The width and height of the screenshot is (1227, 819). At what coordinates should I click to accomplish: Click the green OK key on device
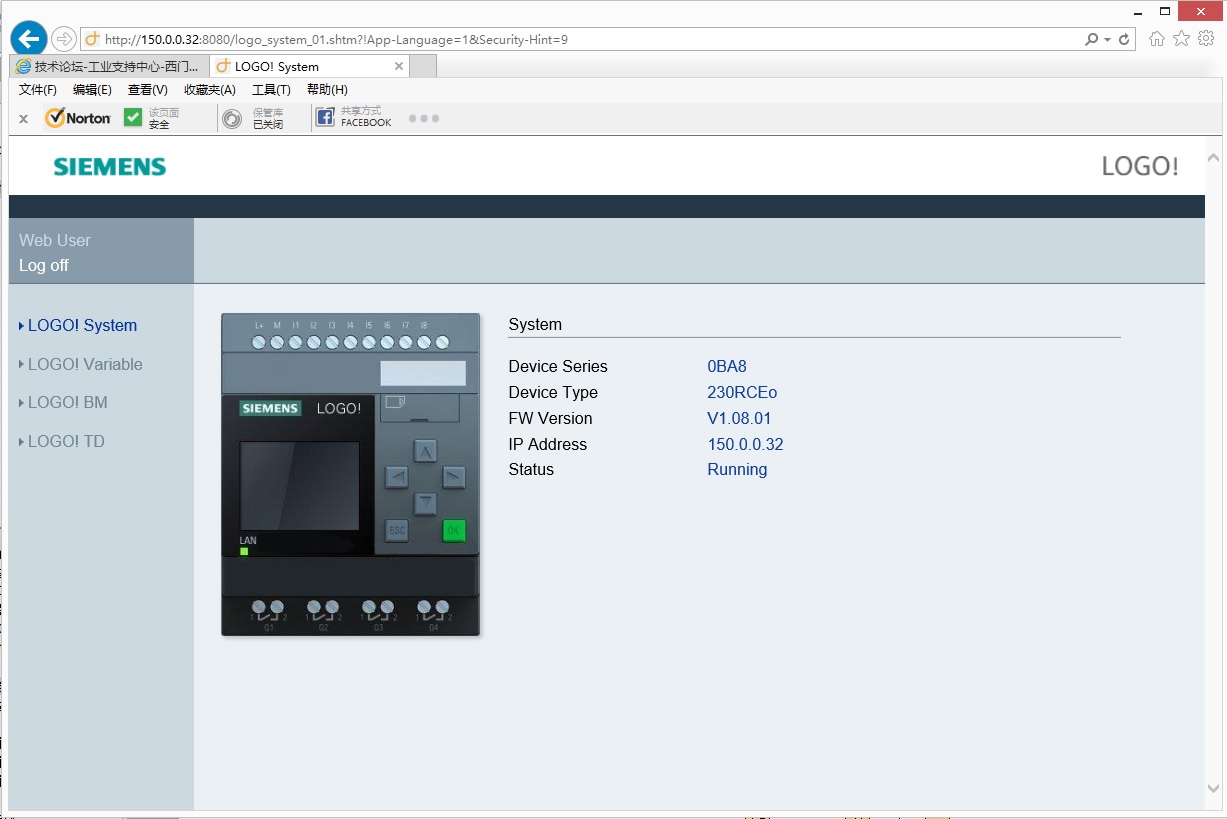pyautogui.click(x=454, y=531)
